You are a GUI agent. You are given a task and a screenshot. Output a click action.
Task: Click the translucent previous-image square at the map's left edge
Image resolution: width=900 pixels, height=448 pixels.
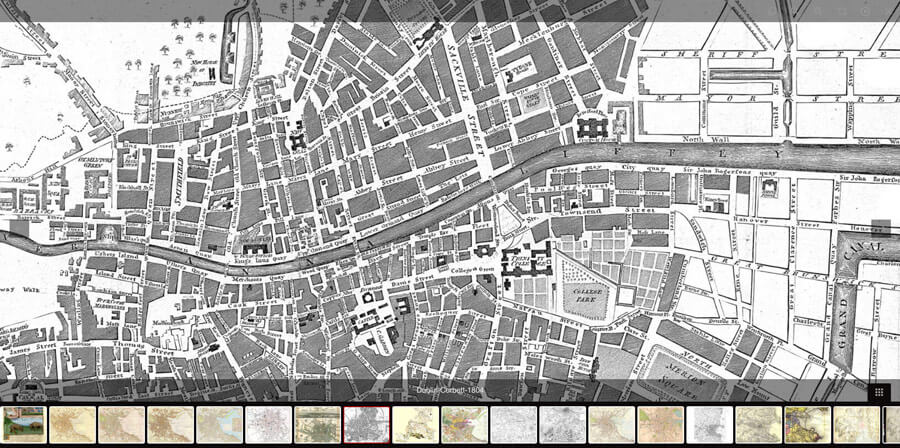tap(18, 229)
